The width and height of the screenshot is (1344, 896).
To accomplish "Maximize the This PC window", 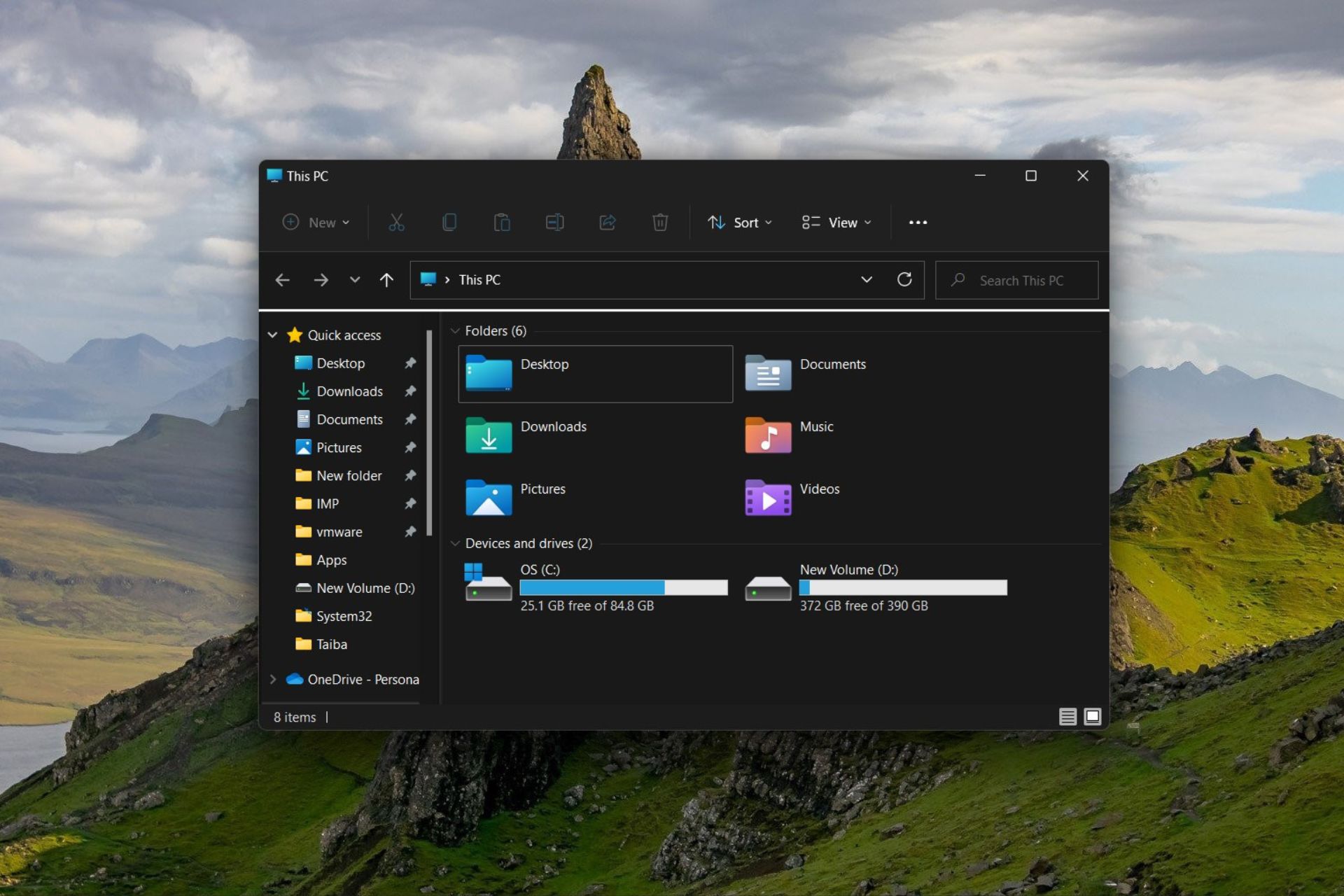I will 1031,176.
